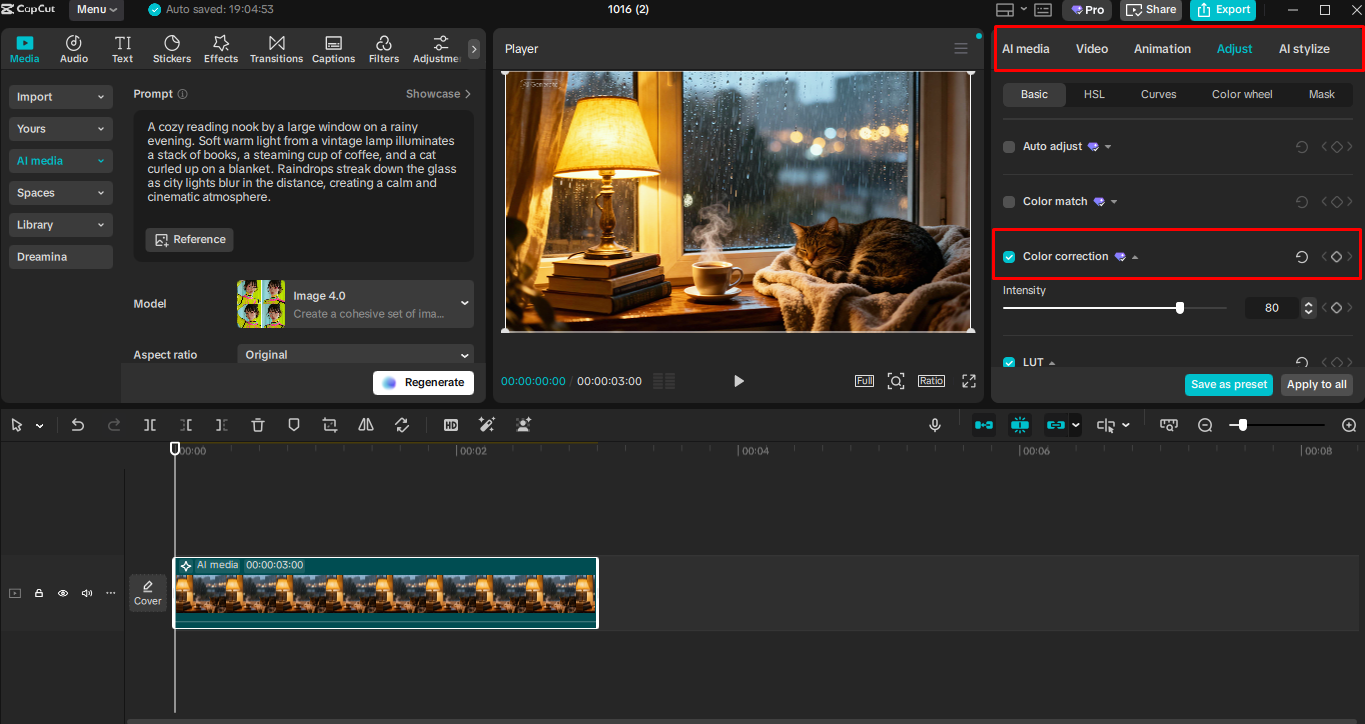Screen dimensions: 1365x724
Task: Select the Split tool in the toolbar
Action: tap(150, 424)
